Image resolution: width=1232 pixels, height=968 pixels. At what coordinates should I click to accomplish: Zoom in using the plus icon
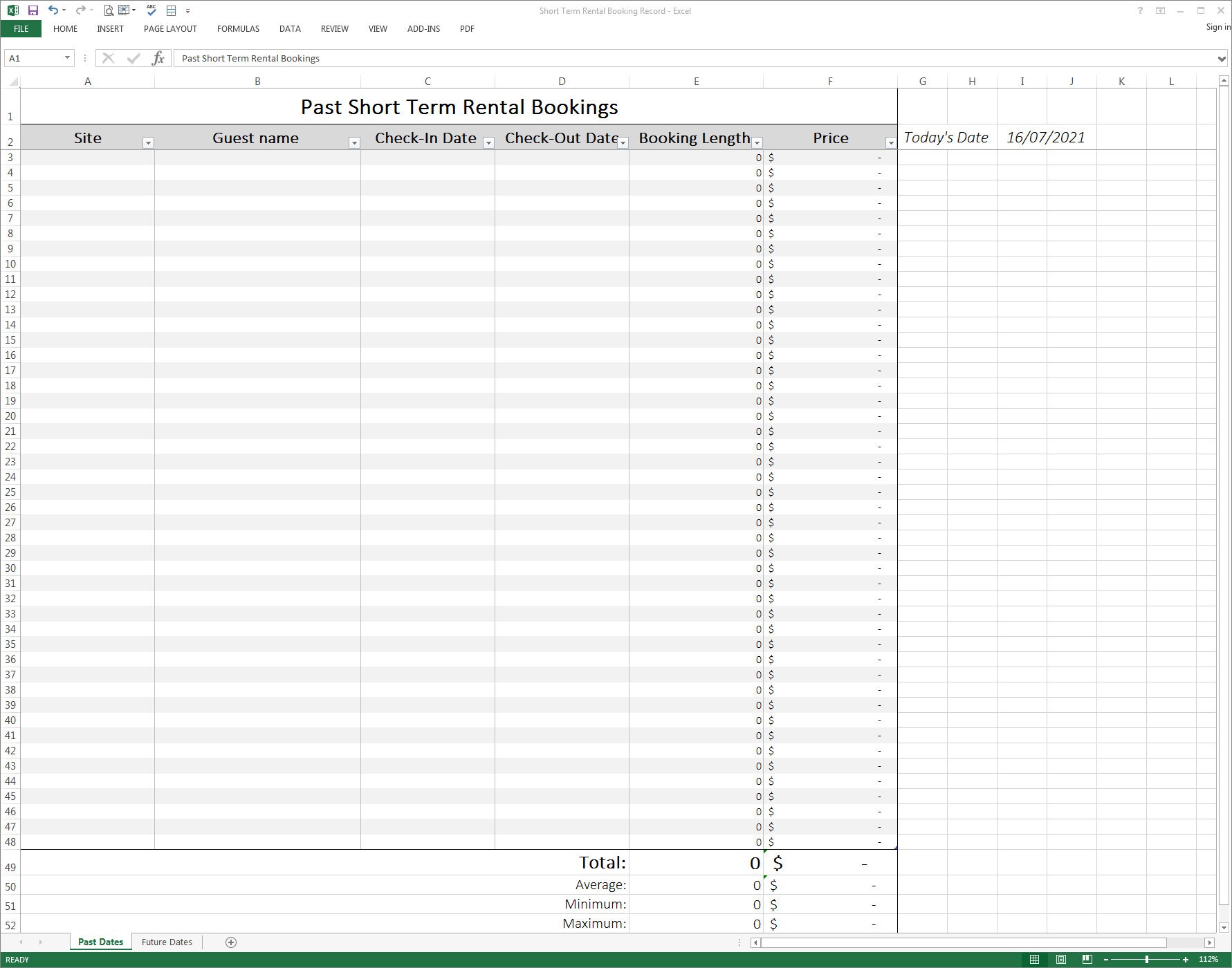point(1184,959)
